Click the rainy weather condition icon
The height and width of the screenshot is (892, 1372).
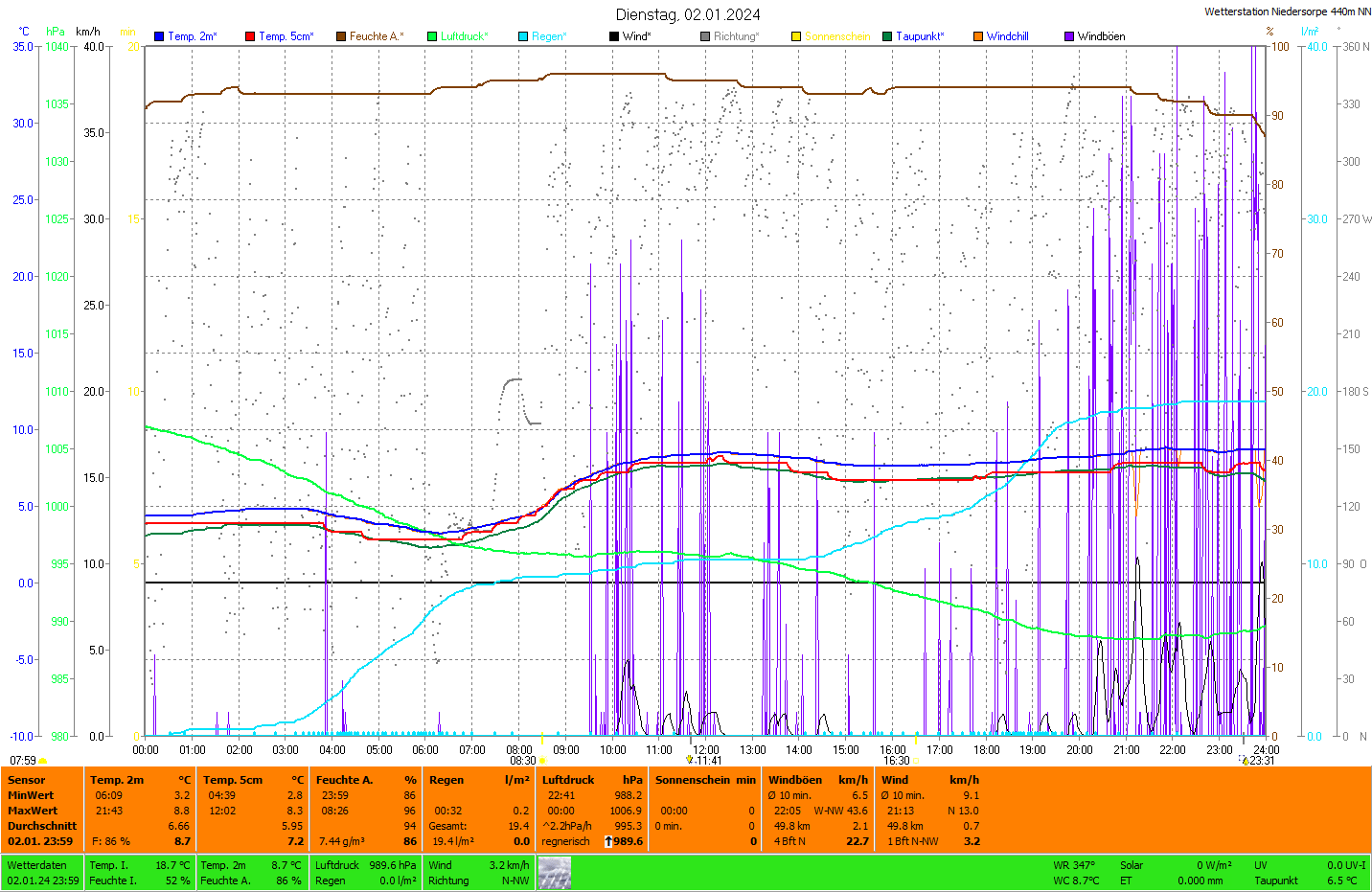pos(555,873)
